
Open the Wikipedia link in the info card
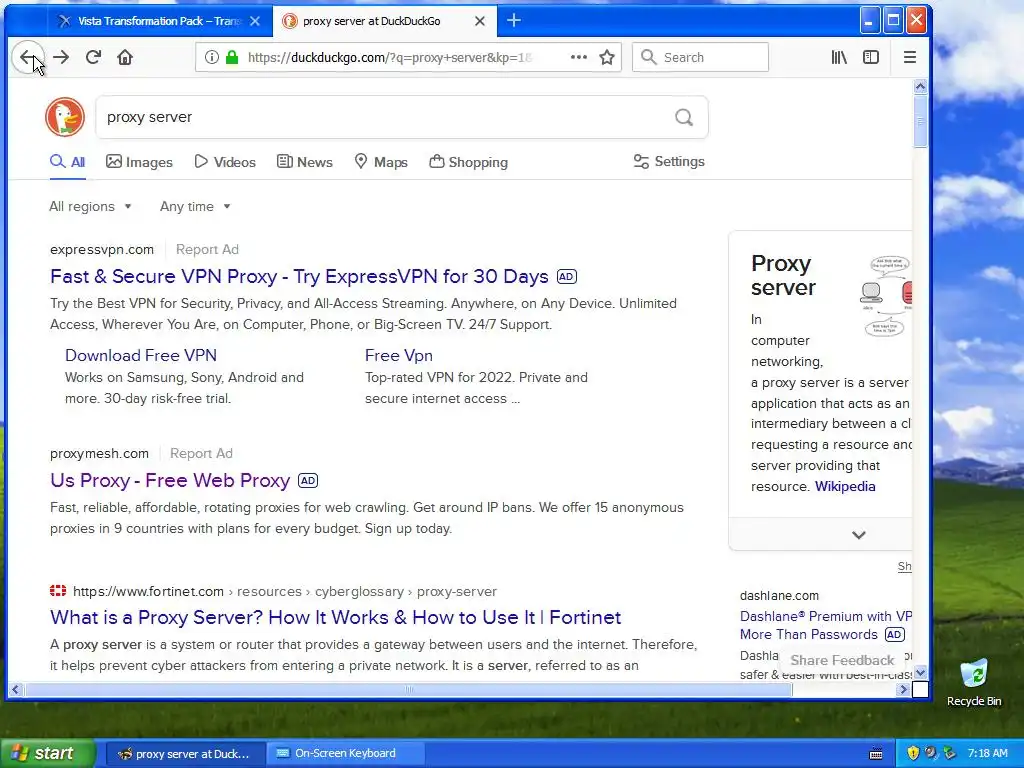845,487
